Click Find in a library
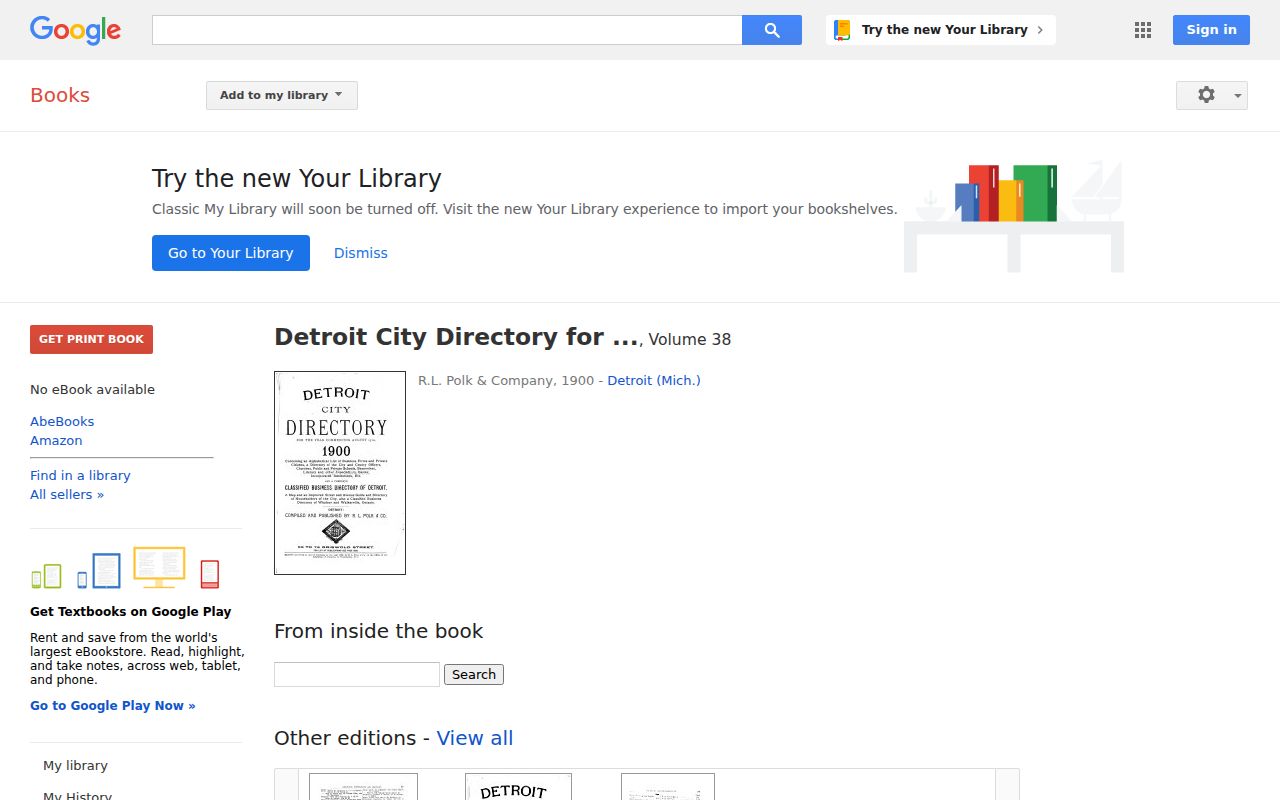This screenshot has width=1280, height=800. click(x=80, y=476)
